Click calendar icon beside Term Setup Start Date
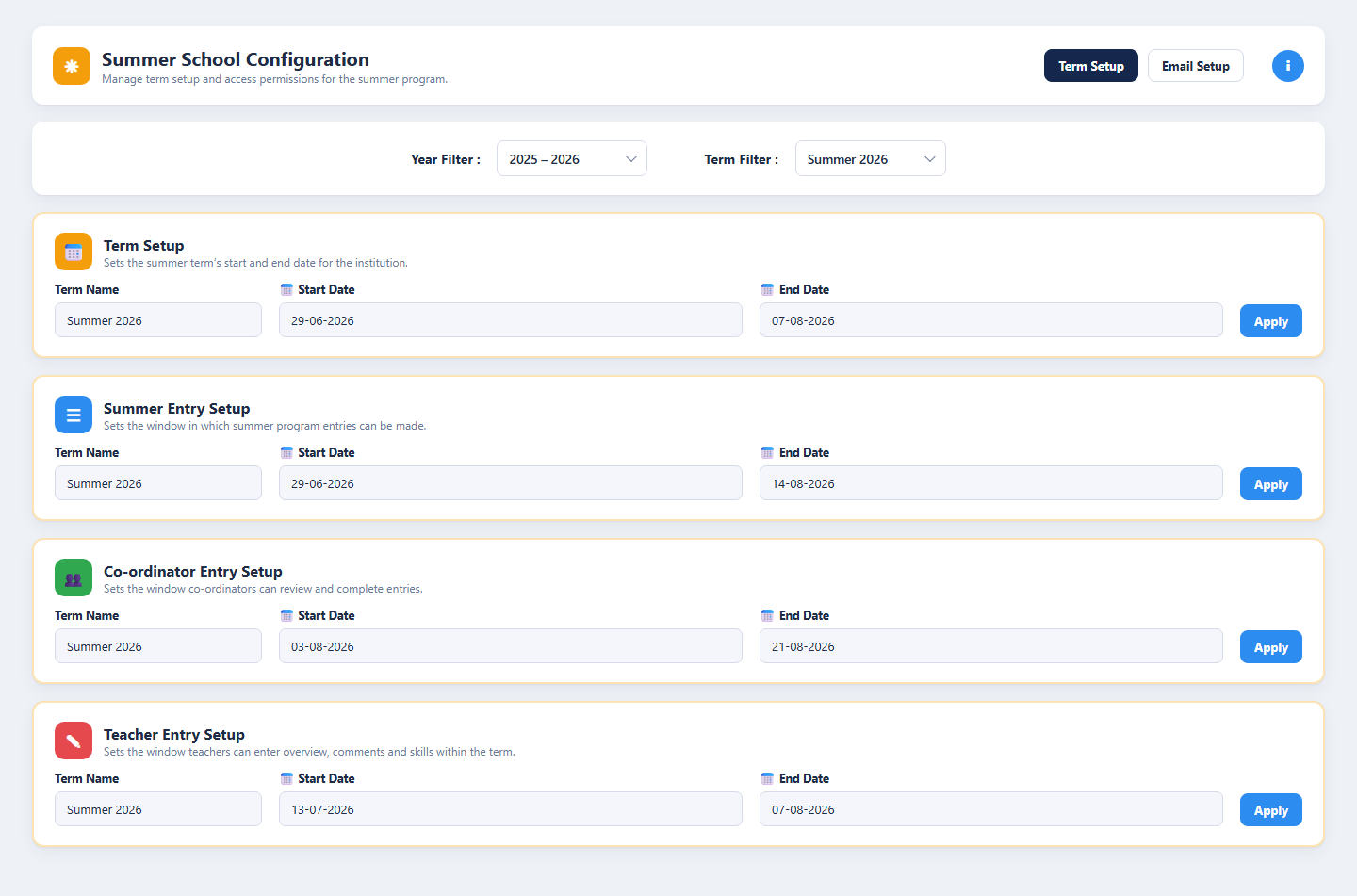Image resolution: width=1357 pixels, height=896 pixels. coord(286,289)
